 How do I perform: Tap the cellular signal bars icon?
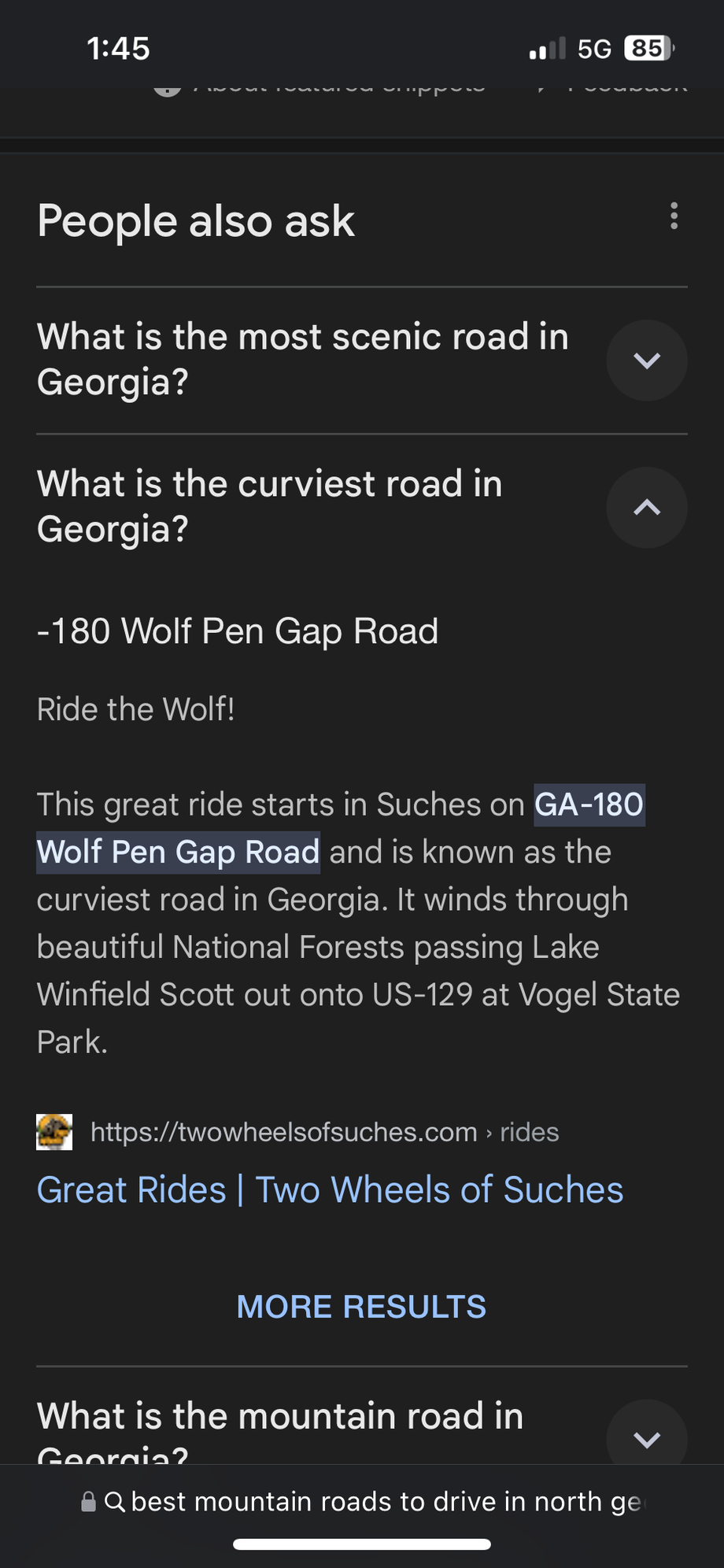point(547,49)
